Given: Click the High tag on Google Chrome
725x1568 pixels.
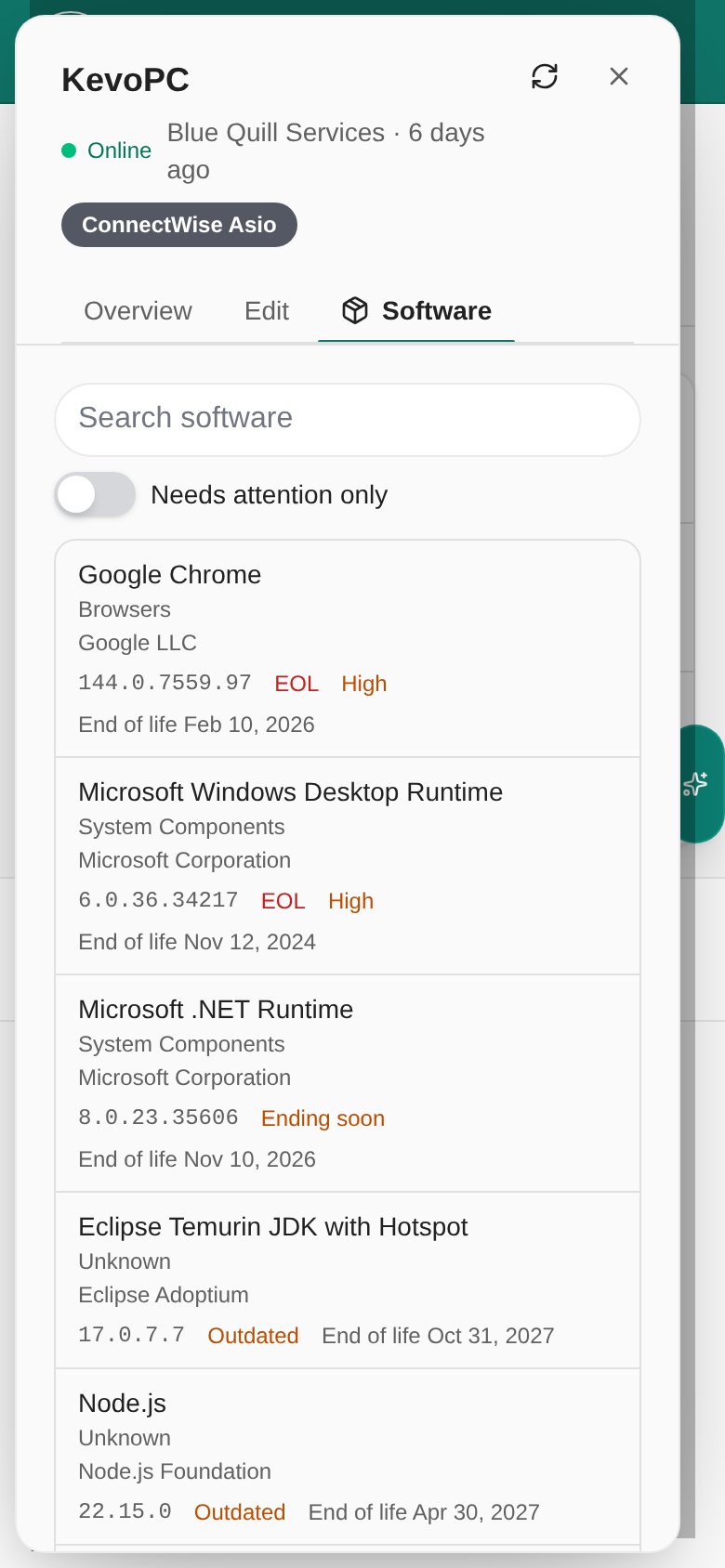Looking at the screenshot, I should [364, 684].
